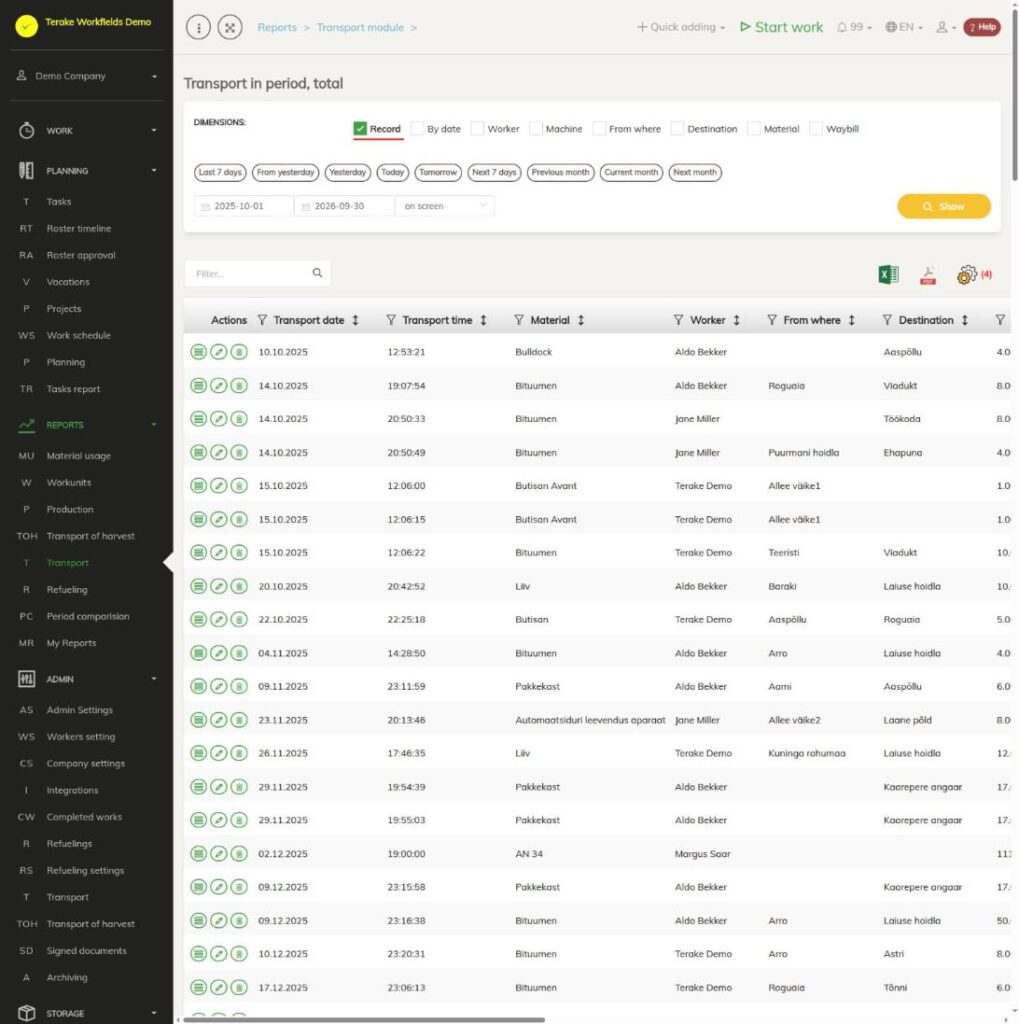Open table settings gear icon

[x=967, y=275]
